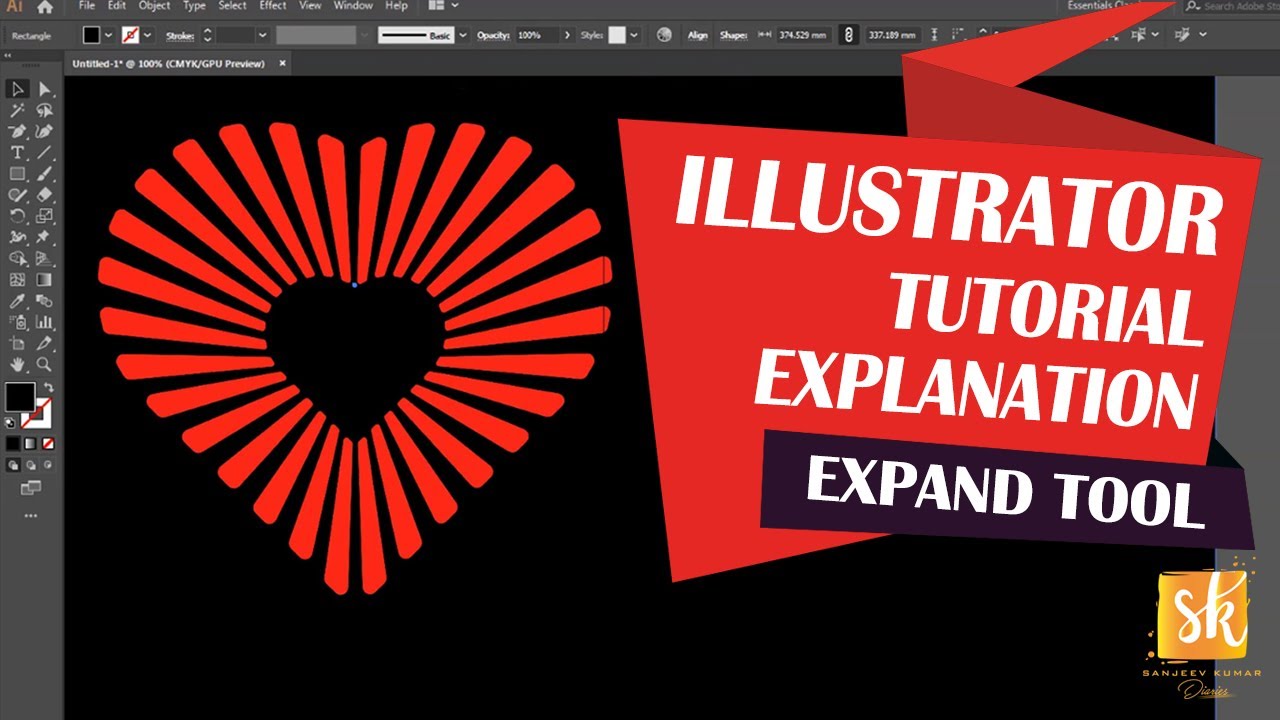Open the Effect menu
Viewport: 1280px width, 720px height.
pyautogui.click(x=273, y=6)
